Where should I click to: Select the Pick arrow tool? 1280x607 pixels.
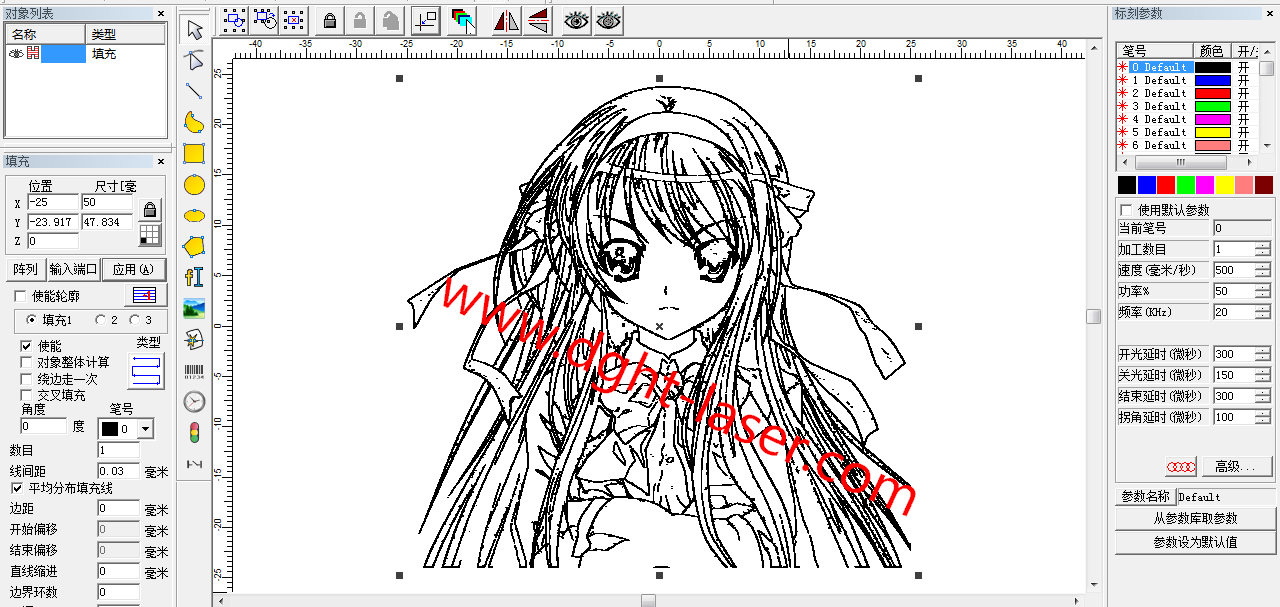(194, 29)
